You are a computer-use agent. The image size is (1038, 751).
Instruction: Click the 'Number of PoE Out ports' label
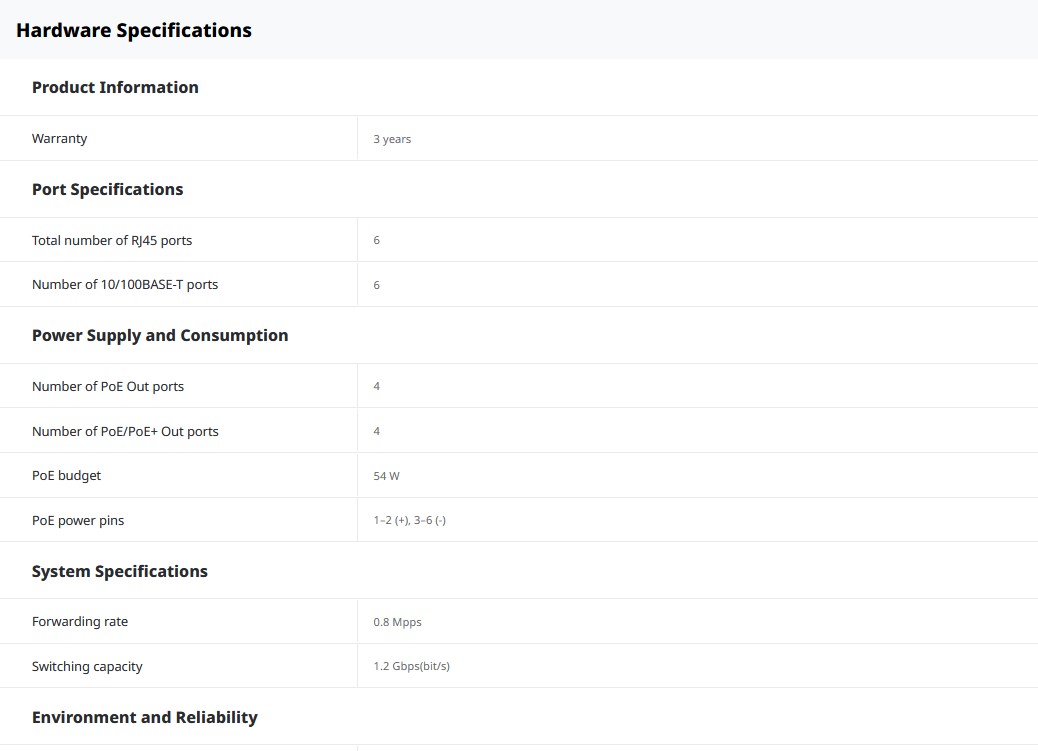[x=108, y=386]
